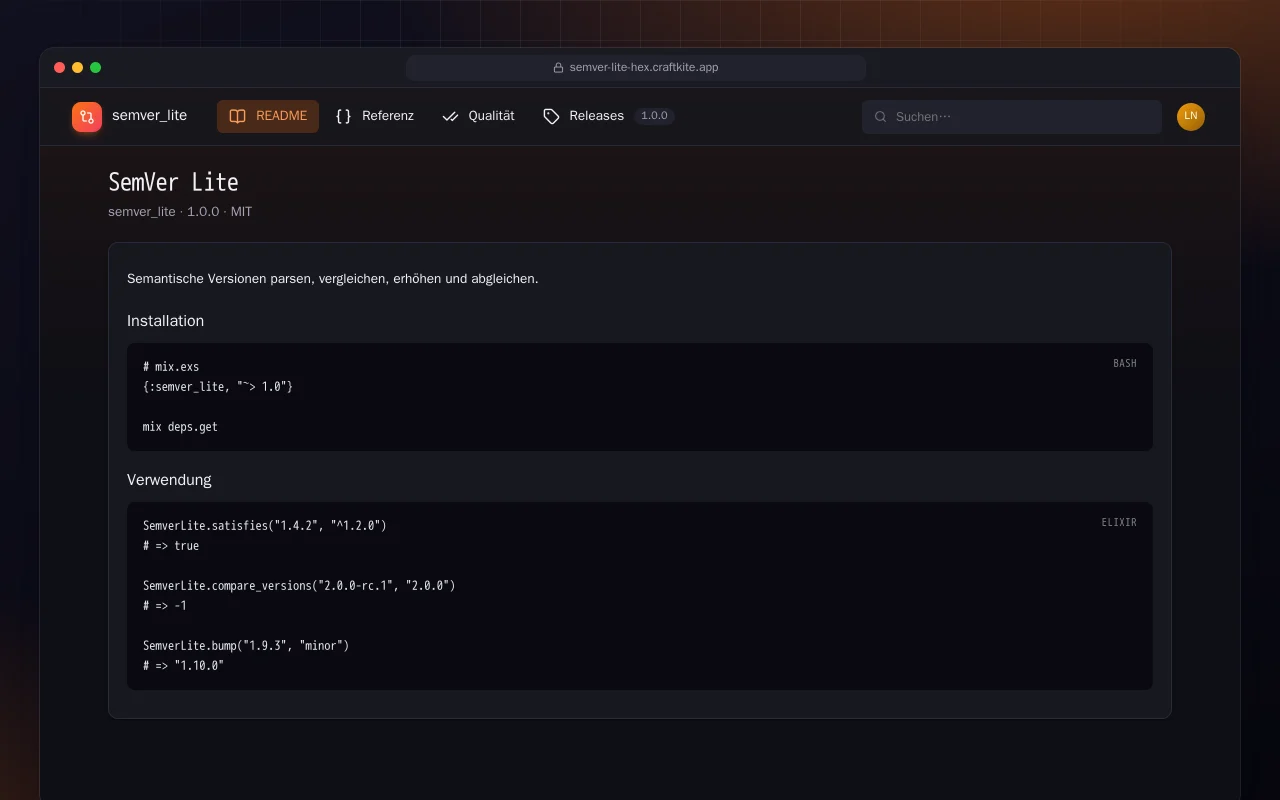Viewport: 1280px width, 800px height.
Task: Click the Referenz curly braces icon
Action: click(344, 116)
